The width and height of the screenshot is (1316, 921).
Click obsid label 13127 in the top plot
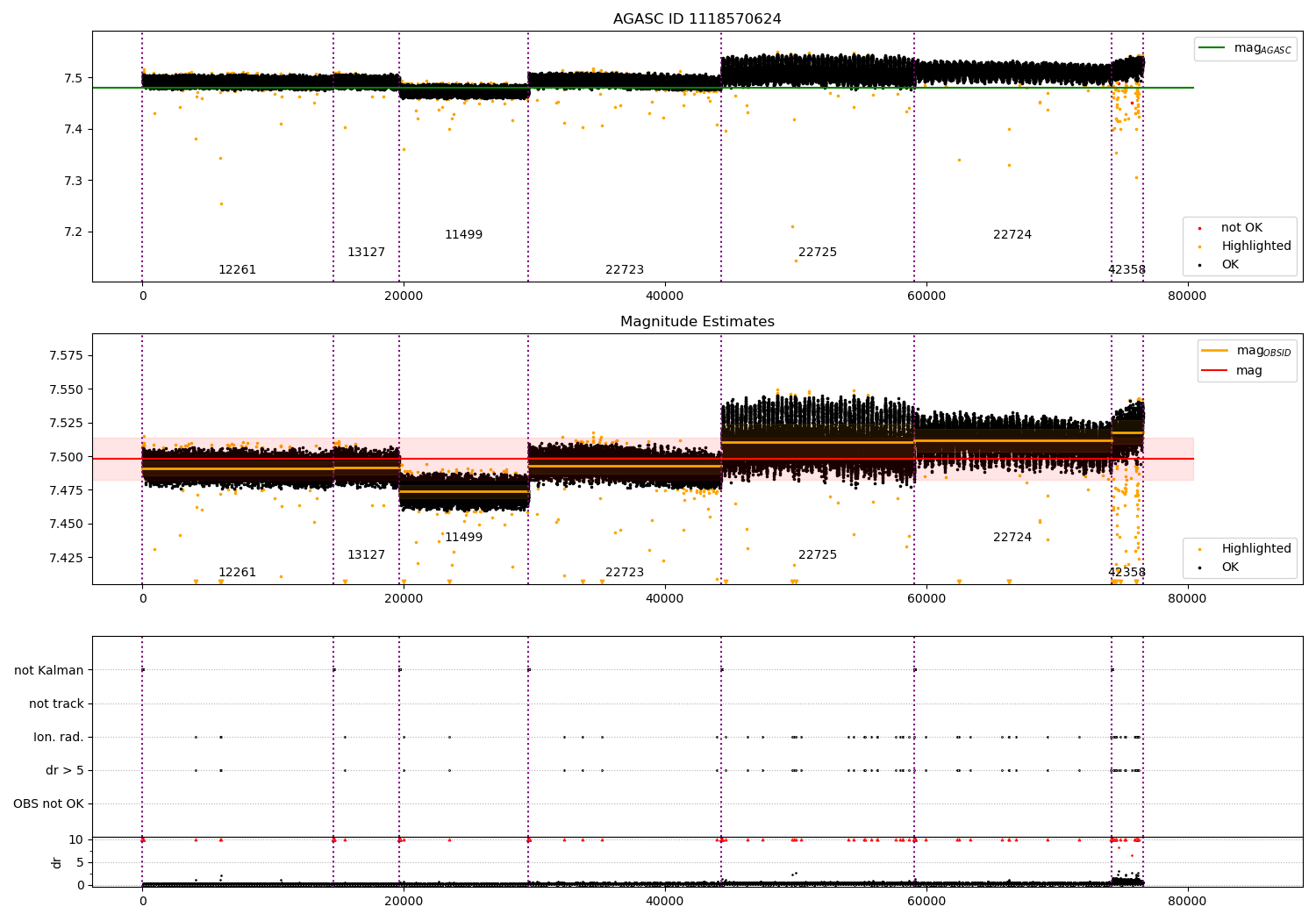point(366,253)
